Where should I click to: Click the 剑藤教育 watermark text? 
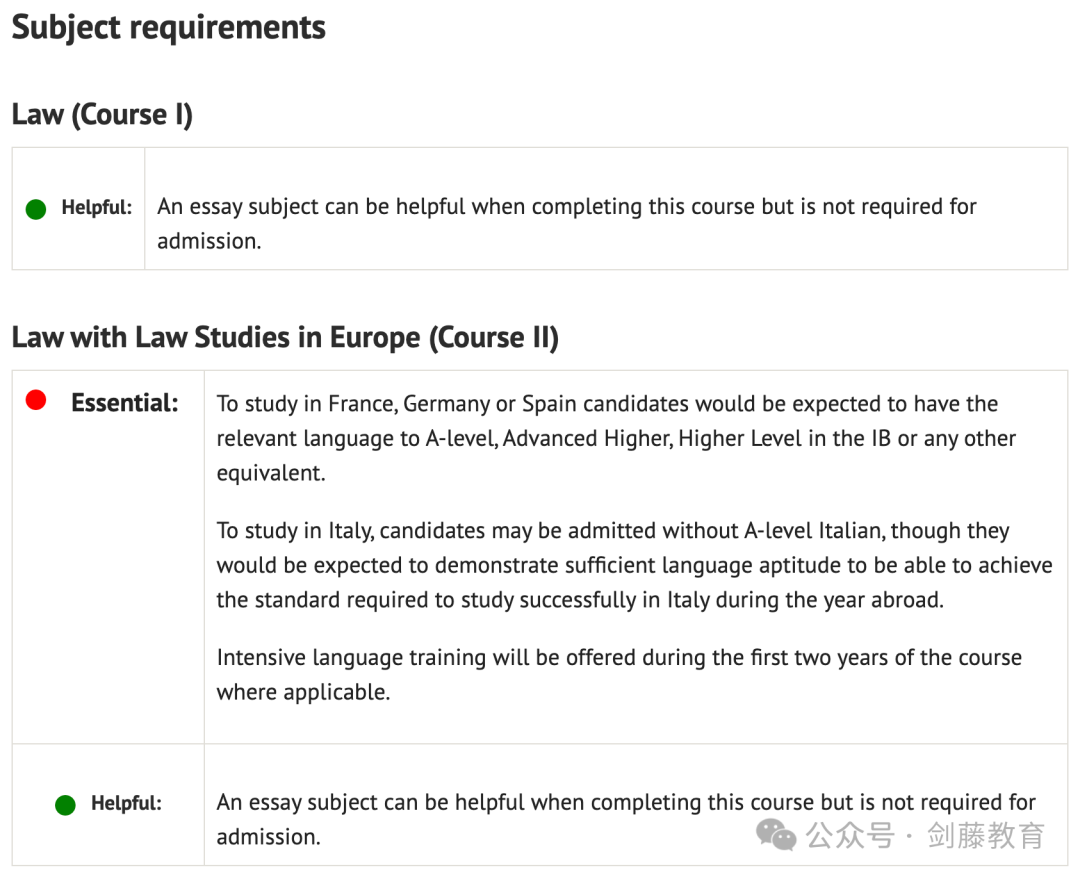(986, 836)
